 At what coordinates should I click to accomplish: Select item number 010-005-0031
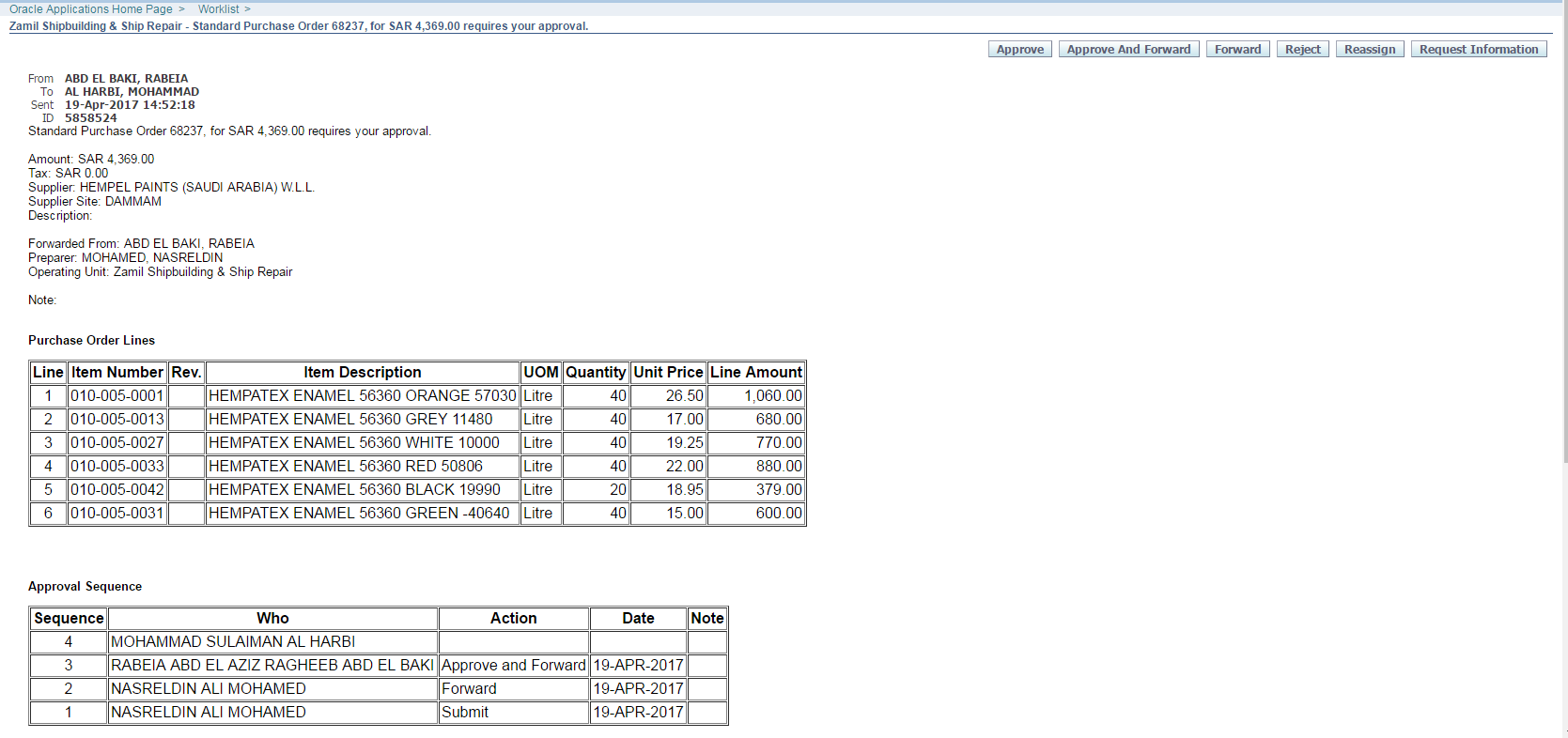[x=117, y=513]
